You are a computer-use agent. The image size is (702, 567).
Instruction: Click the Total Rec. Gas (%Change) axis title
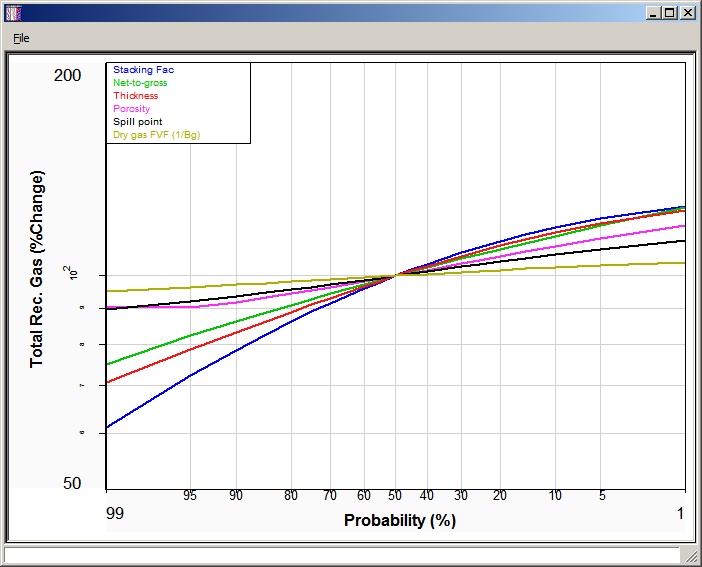pyautogui.click(x=38, y=269)
